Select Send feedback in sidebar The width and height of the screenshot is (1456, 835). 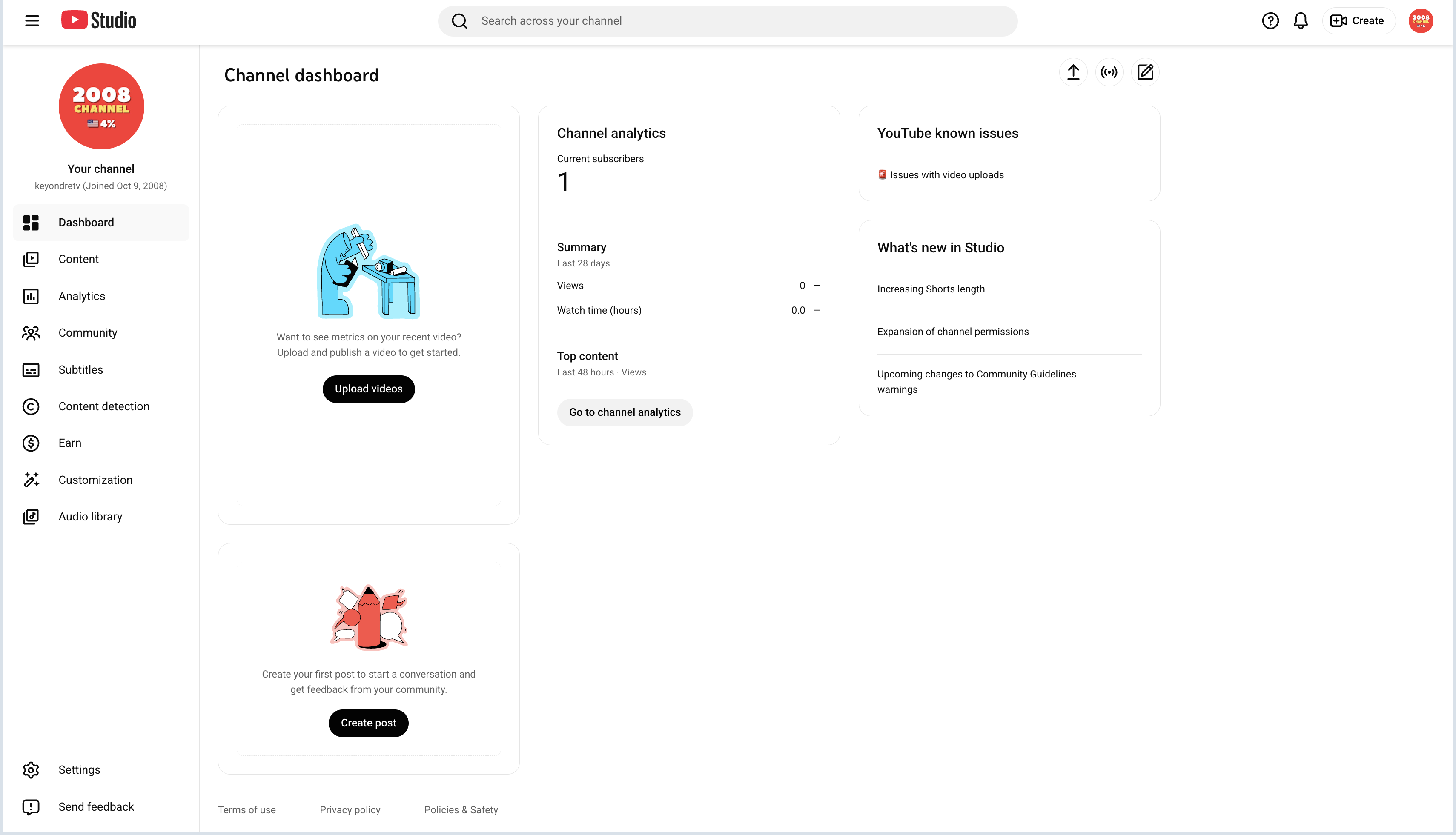[101, 807]
